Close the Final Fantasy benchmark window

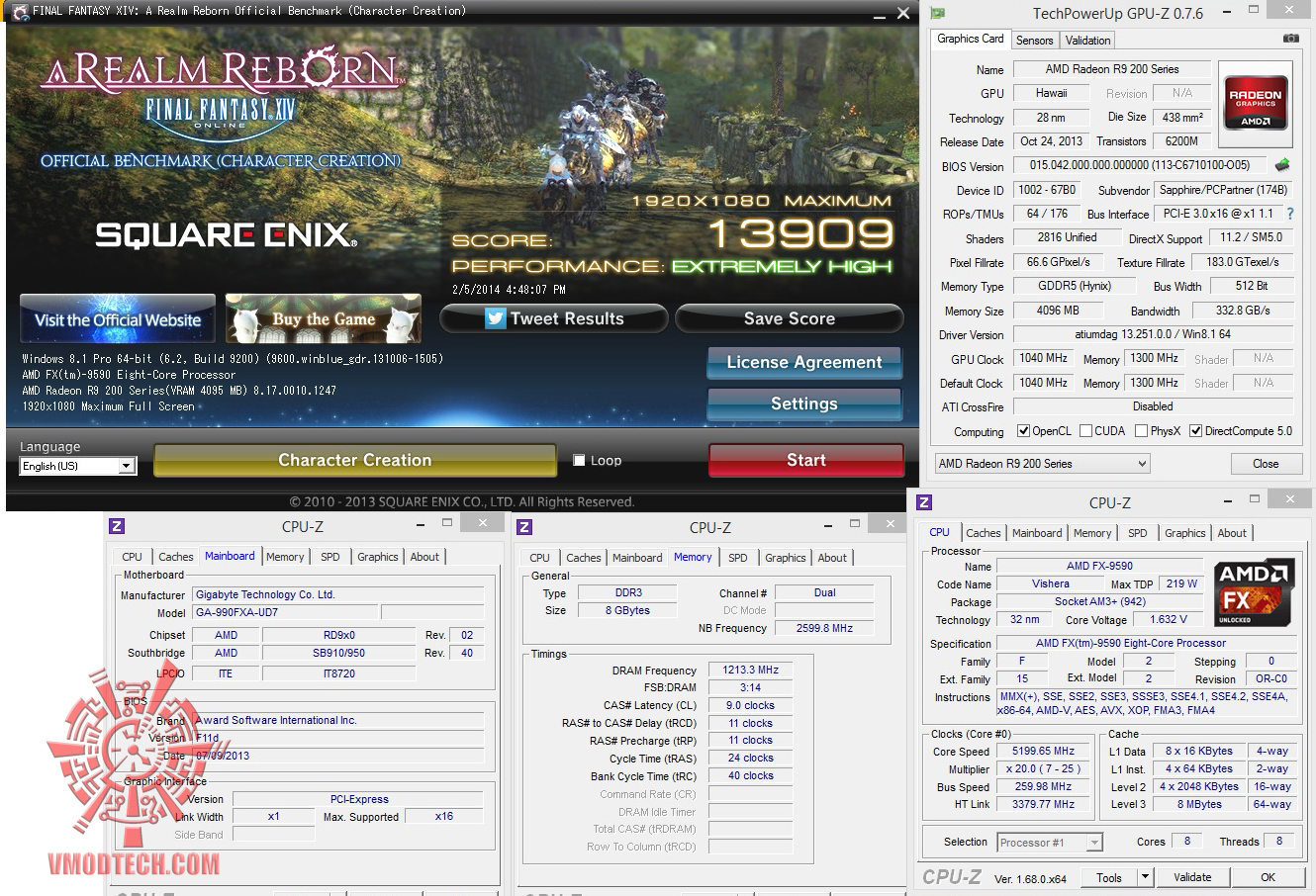[x=902, y=13]
